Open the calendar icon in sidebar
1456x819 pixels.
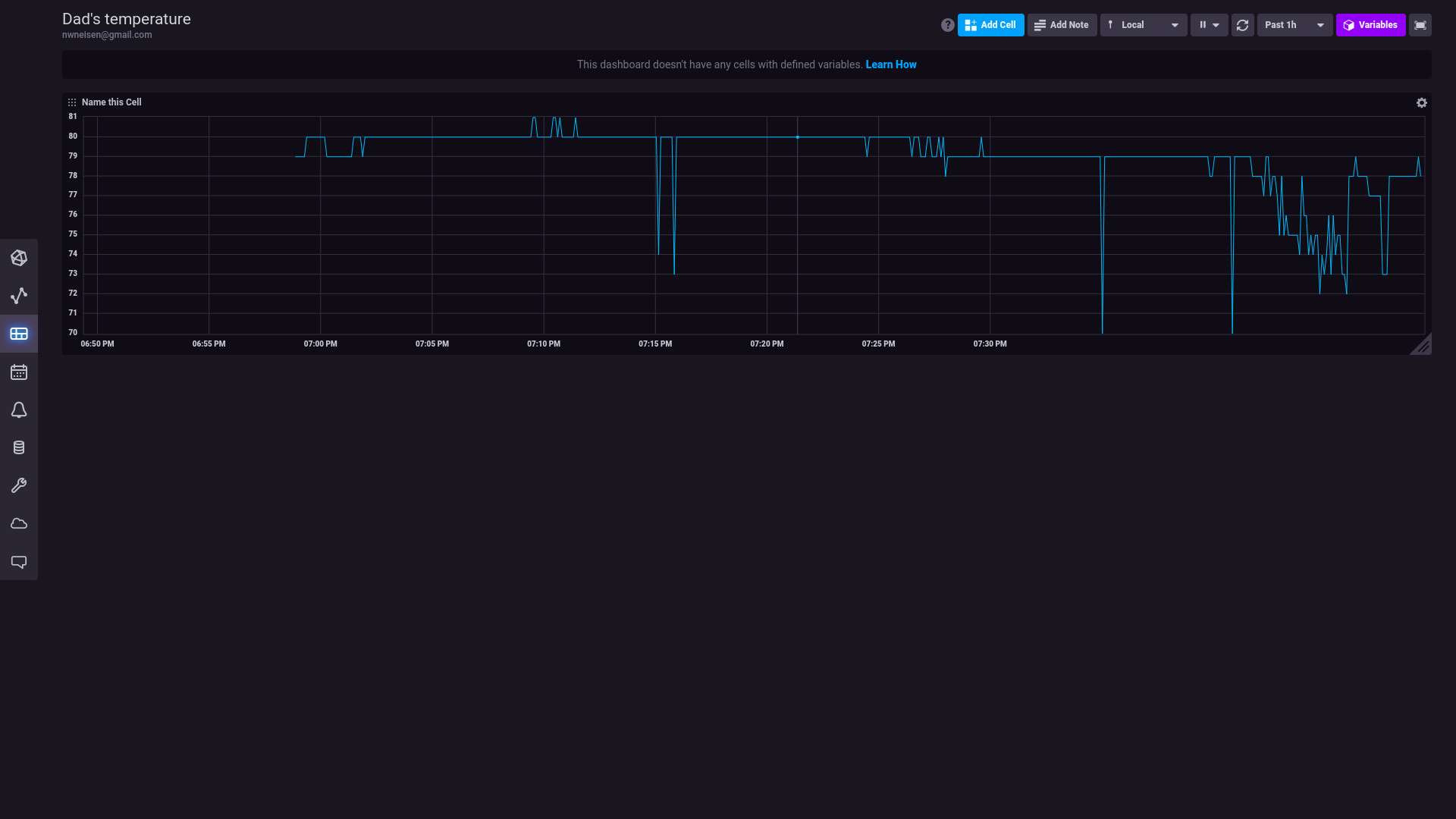19,372
